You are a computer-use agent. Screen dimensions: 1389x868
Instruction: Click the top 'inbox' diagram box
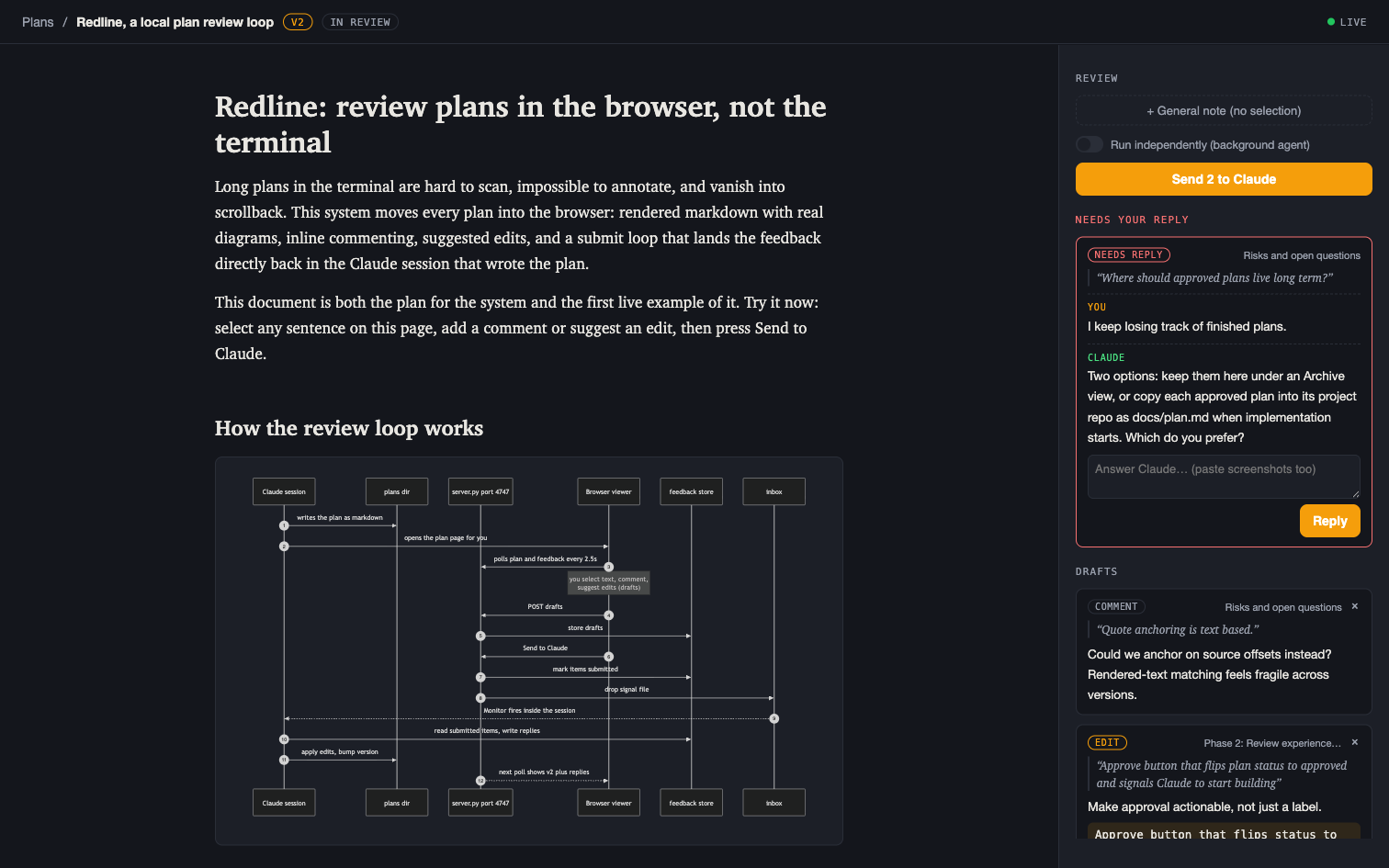coord(774,491)
